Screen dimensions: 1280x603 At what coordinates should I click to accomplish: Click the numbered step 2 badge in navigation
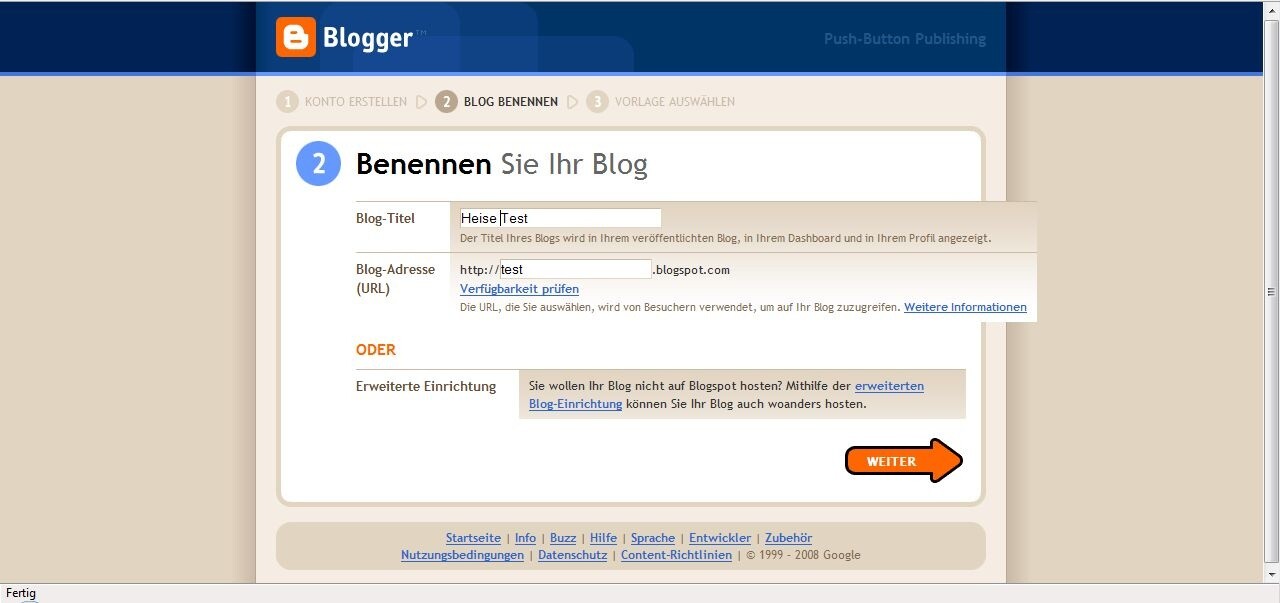coord(445,101)
